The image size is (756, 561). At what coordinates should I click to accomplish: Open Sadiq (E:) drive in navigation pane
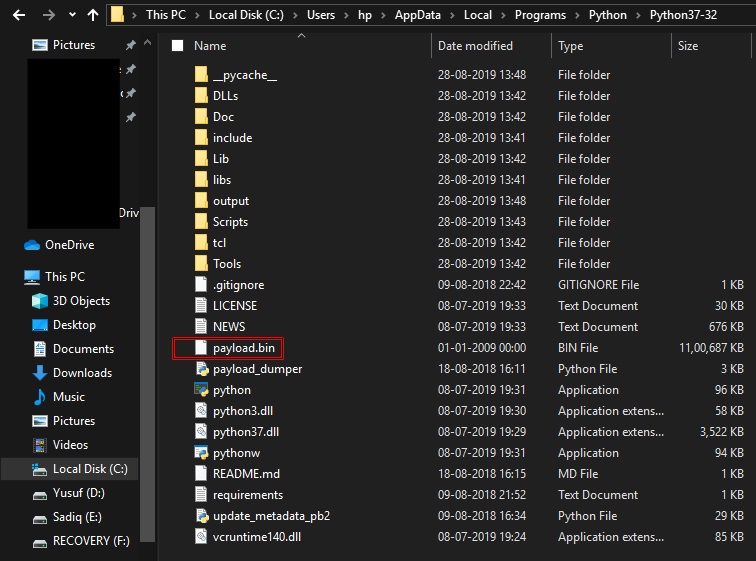click(67, 517)
